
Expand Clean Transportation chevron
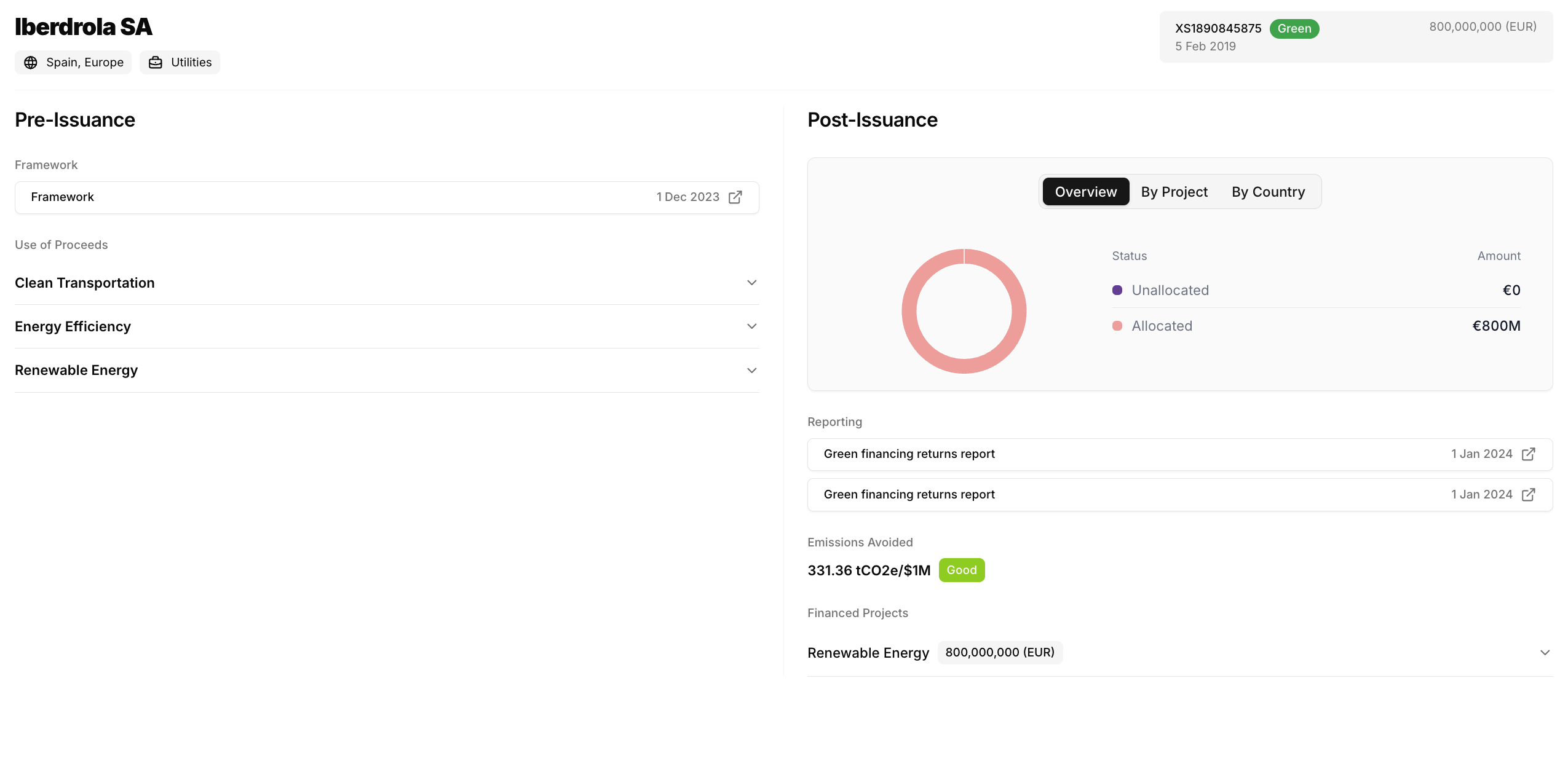click(x=751, y=283)
